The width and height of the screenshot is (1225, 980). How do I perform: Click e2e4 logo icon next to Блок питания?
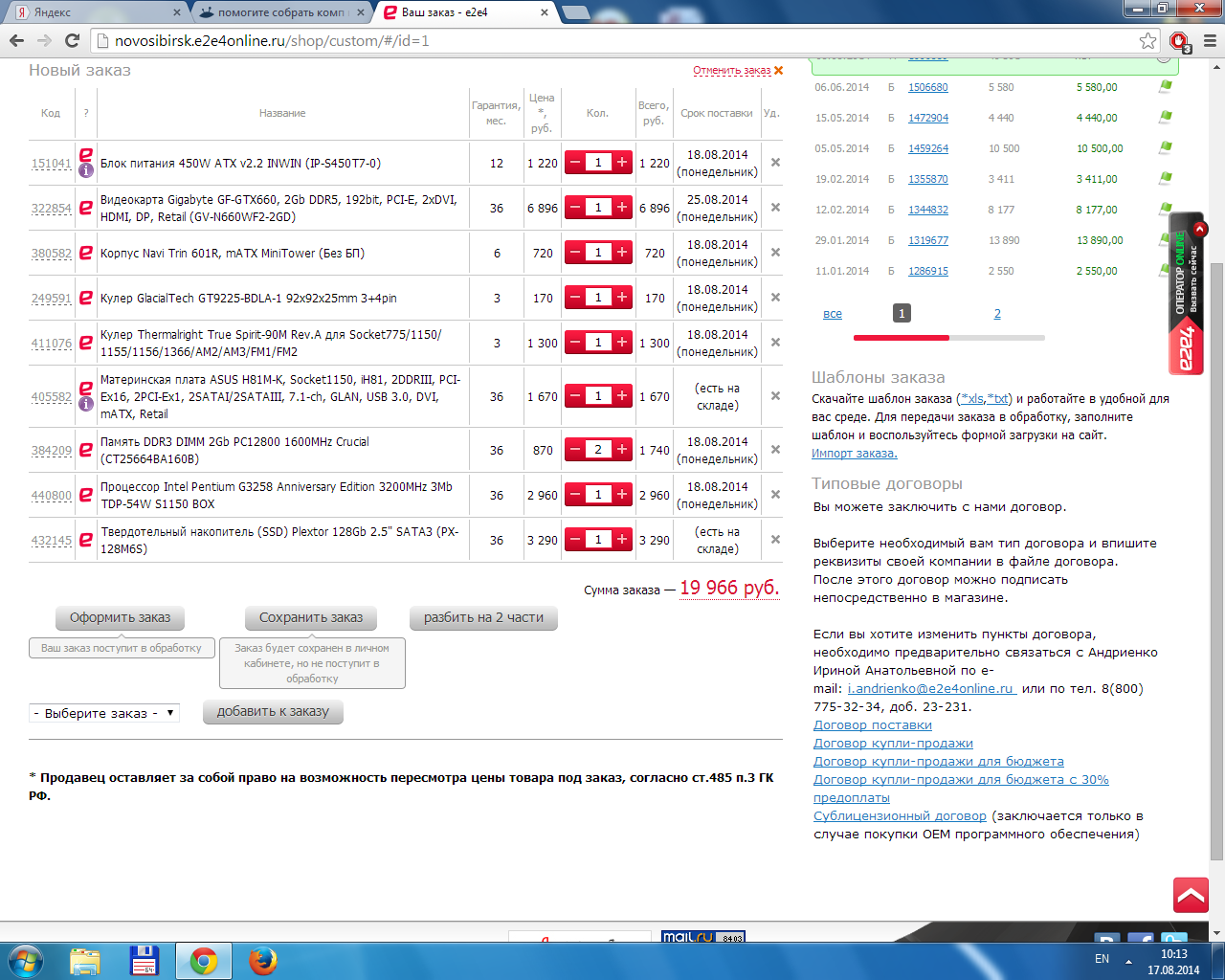[x=85, y=155]
